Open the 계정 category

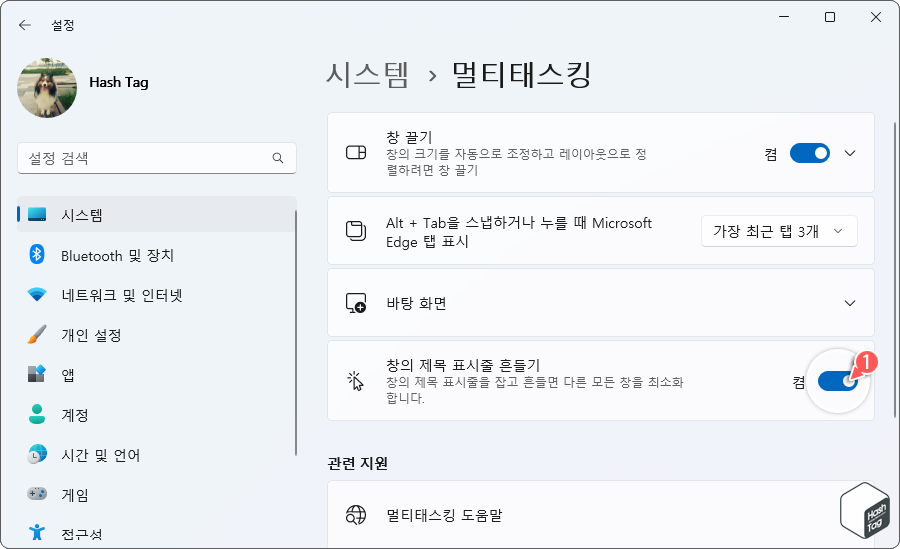[157, 415]
